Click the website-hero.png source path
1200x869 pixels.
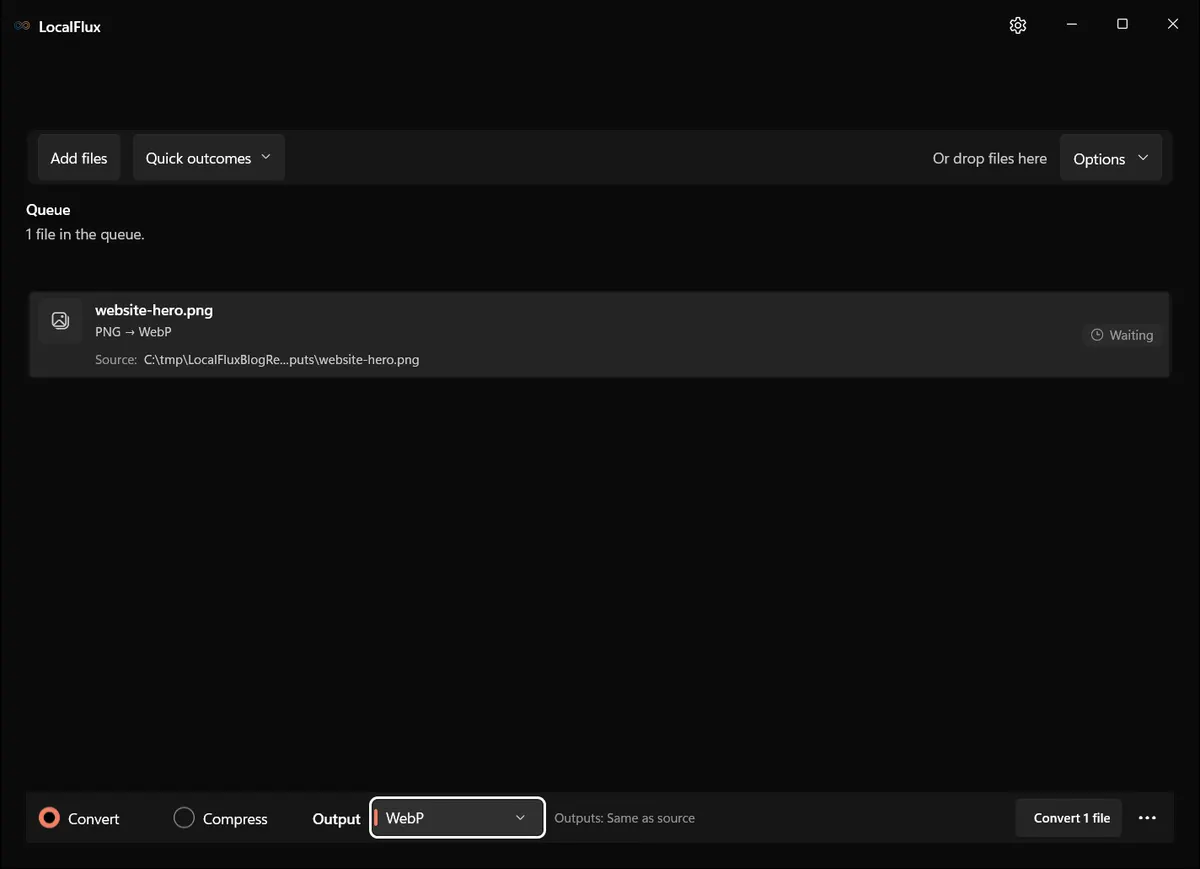click(x=281, y=360)
